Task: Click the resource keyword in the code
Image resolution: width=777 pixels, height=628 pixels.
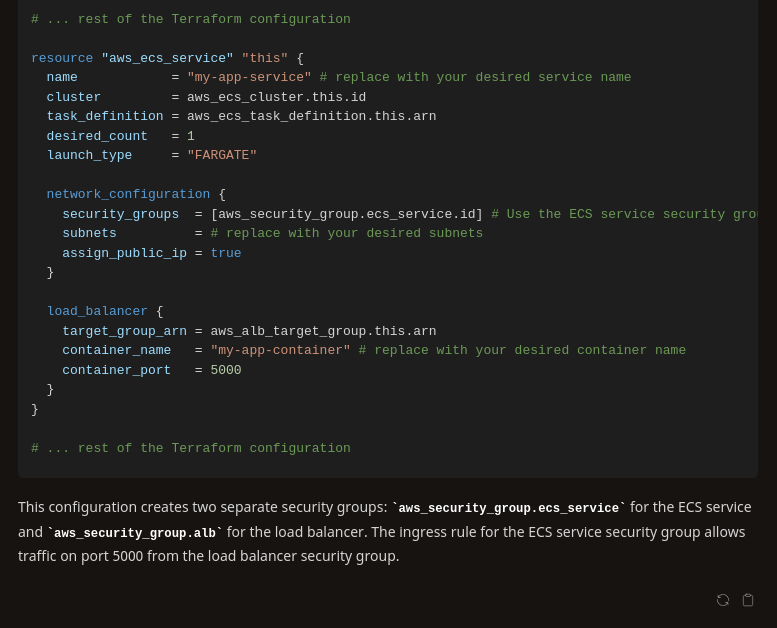Action: coord(62,58)
